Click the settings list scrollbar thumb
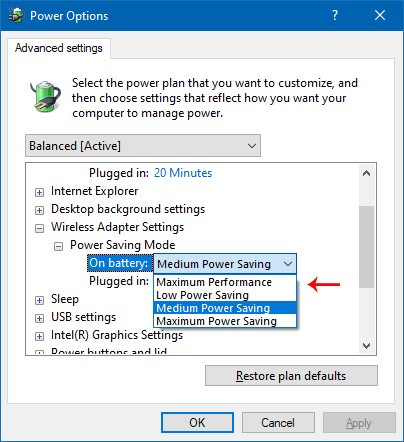This screenshot has width=404, height=442. tap(367, 247)
